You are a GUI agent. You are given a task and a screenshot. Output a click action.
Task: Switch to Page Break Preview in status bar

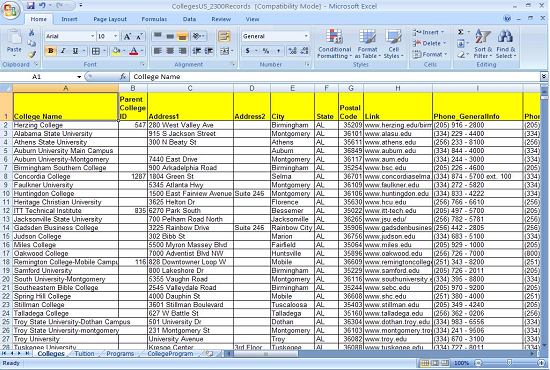[444, 363]
